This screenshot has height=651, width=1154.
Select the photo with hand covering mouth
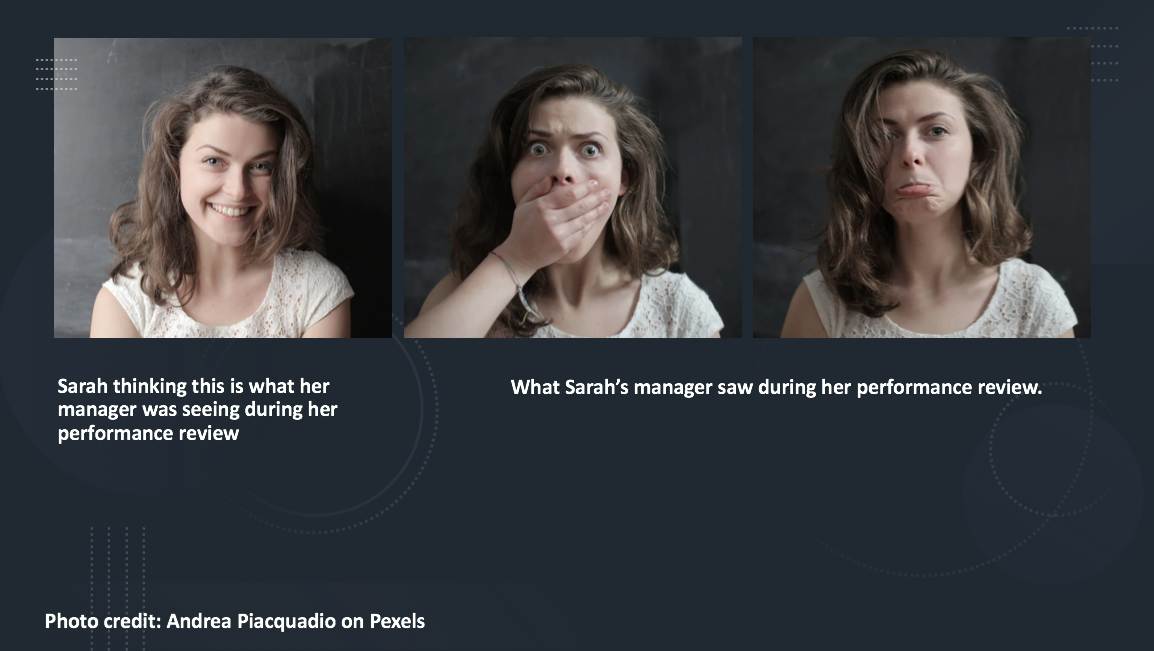(x=573, y=188)
